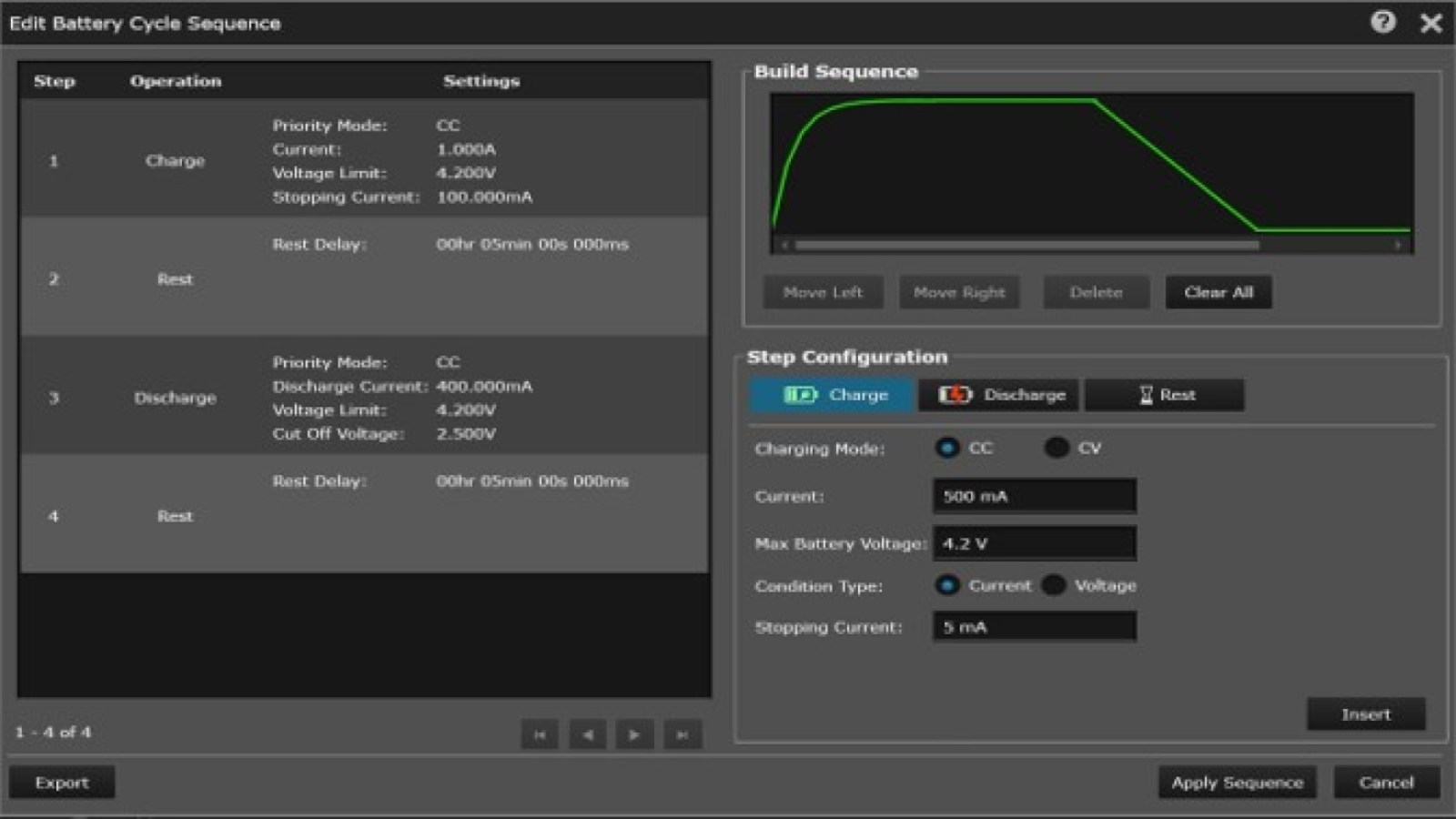The height and width of the screenshot is (819, 1456).
Task: Apply the edited battery sequence
Action: click(x=1238, y=782)
